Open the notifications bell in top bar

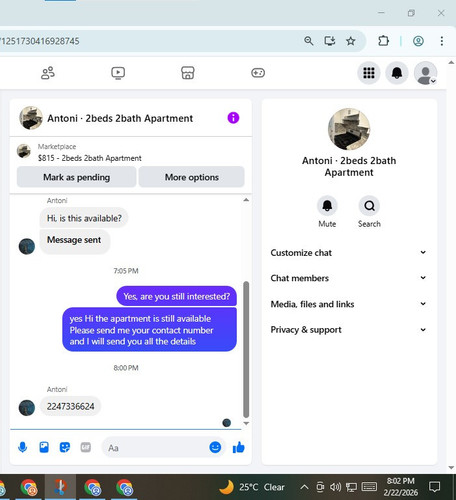pos(397,73)
